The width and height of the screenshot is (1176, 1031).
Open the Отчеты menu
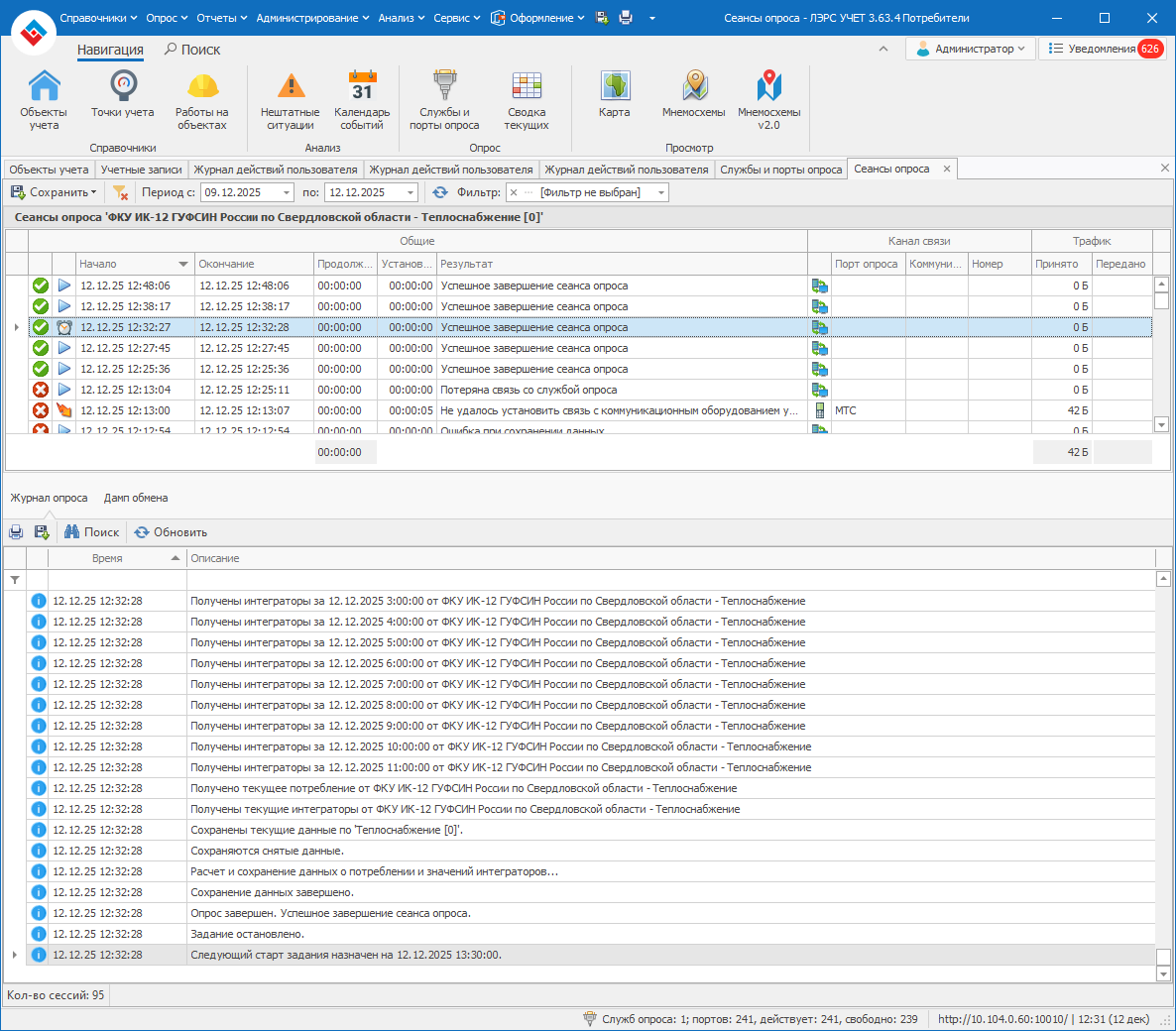pyautogui.click(x=221, y=18)
